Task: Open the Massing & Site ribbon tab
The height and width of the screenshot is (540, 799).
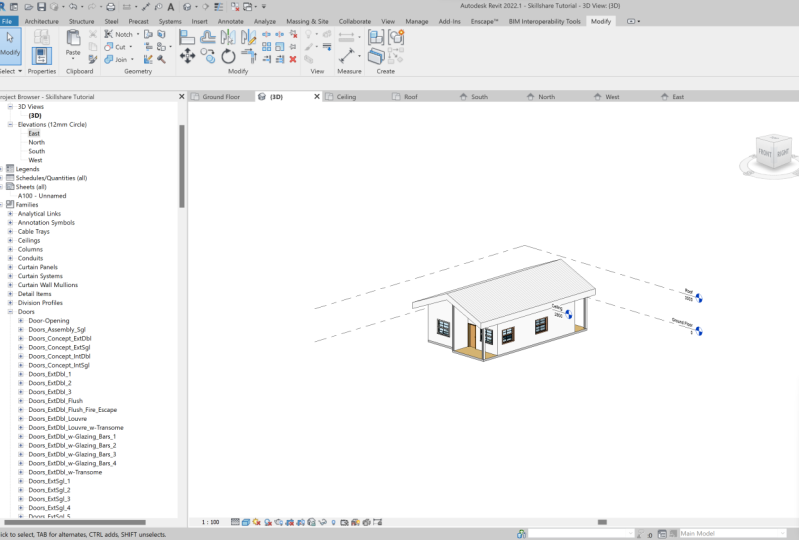Action: coord(307,21)
